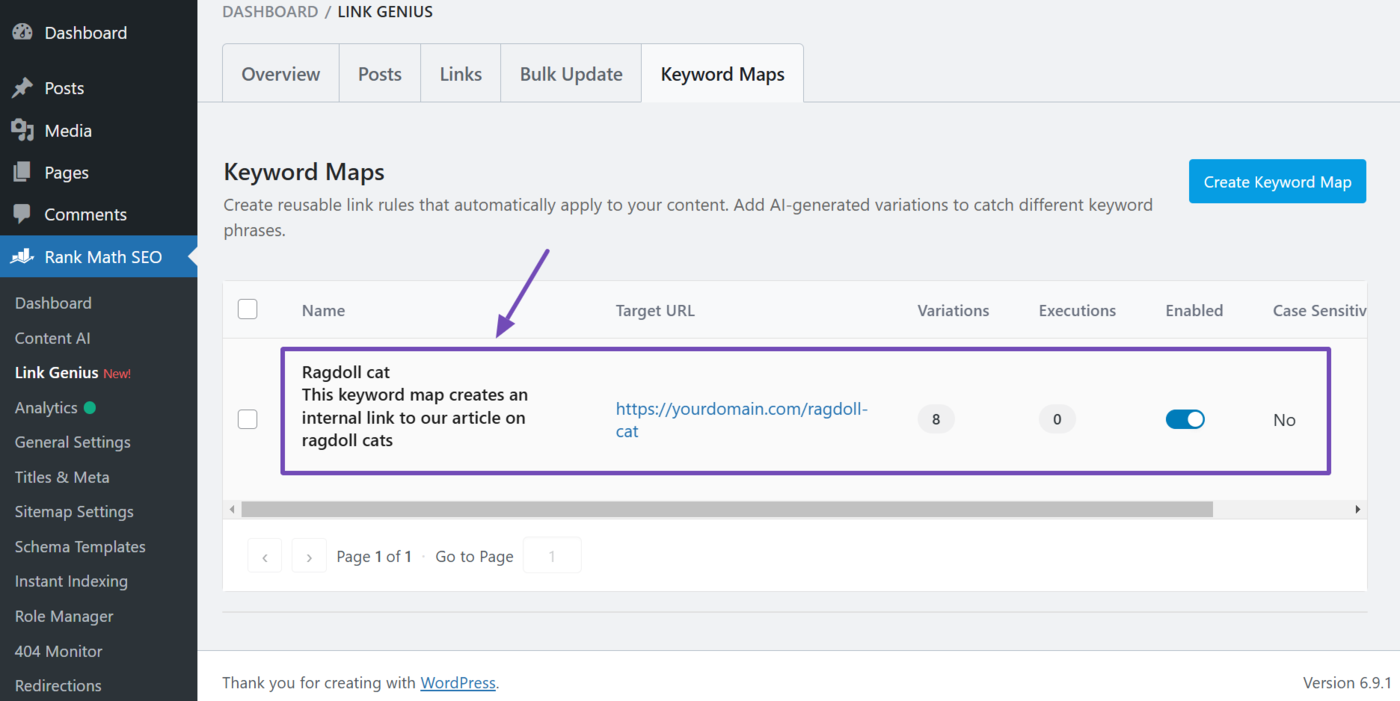Click the green Analytics status dot
Screen dimensions: 1400x701
click(90, 408)
